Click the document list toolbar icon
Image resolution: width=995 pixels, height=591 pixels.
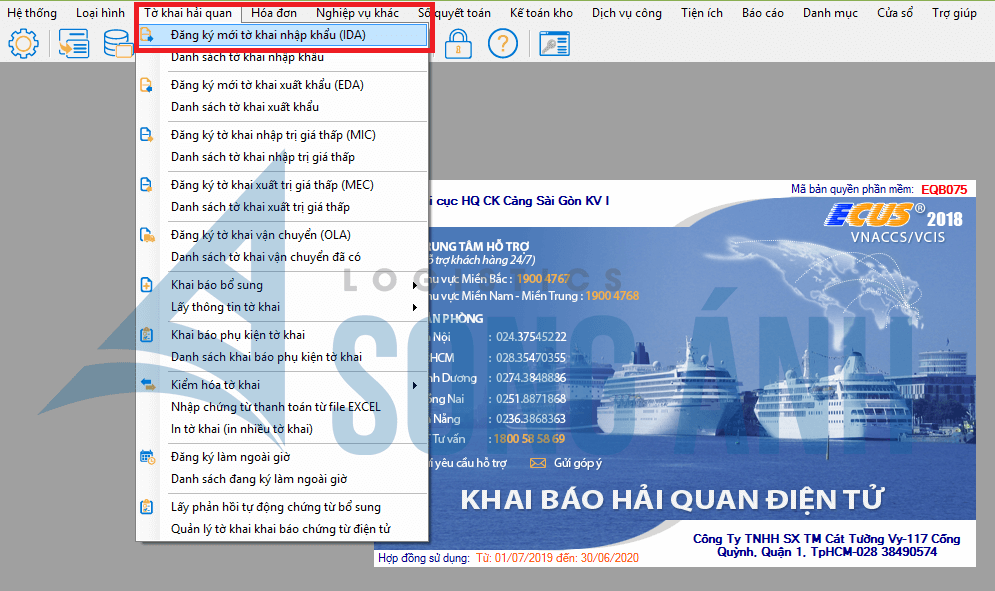[74, 44]
